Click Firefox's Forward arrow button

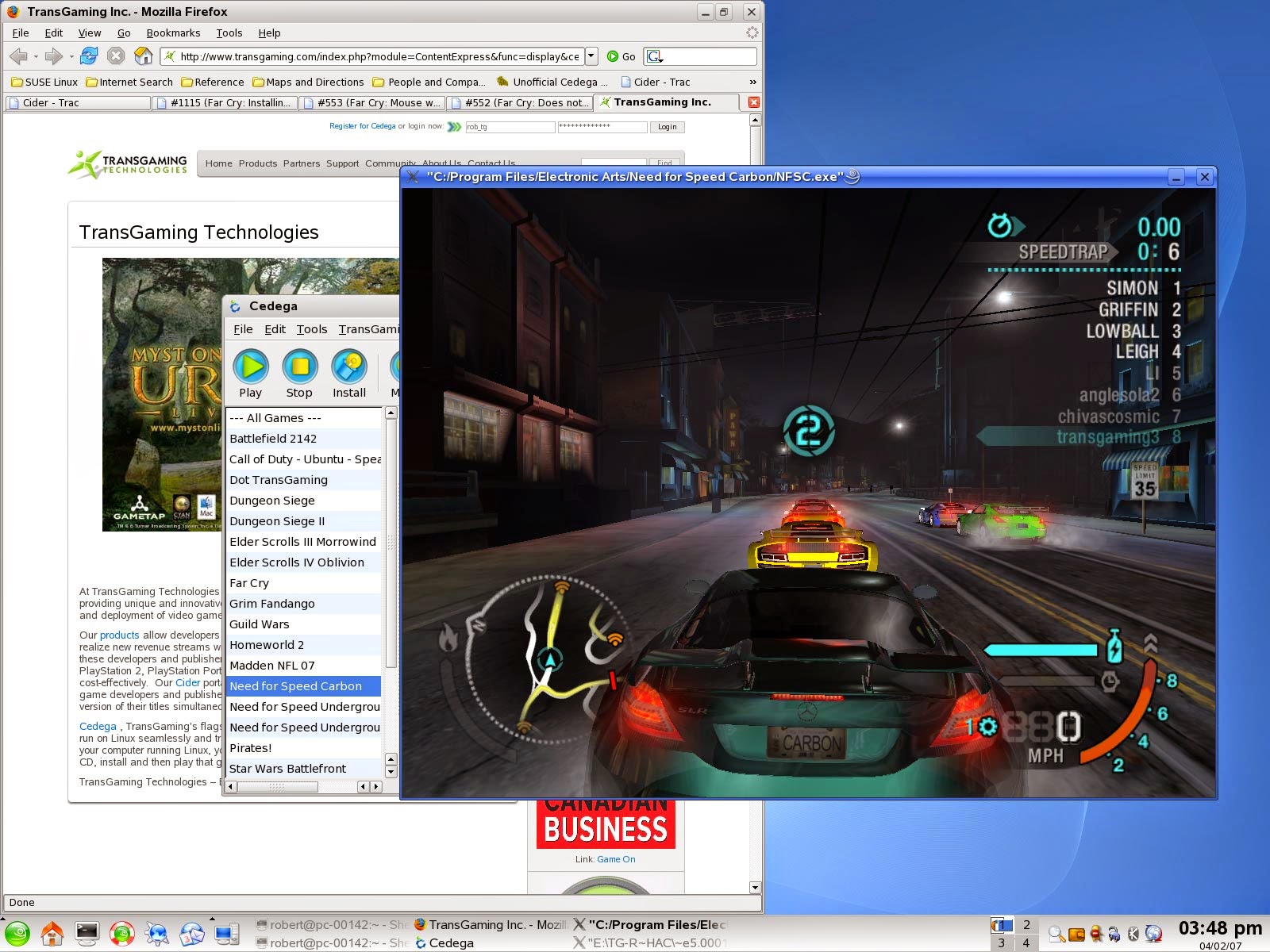pyautogui.click(x=53, y=56)
